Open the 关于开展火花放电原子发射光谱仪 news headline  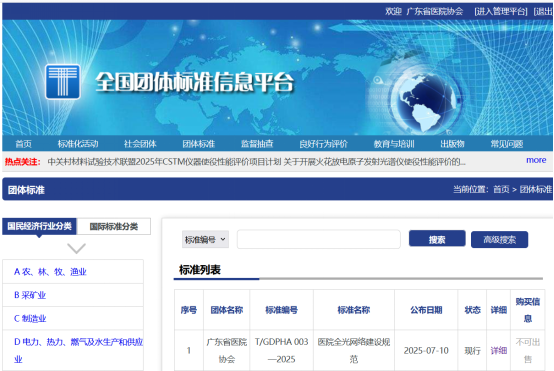[375, 162]
